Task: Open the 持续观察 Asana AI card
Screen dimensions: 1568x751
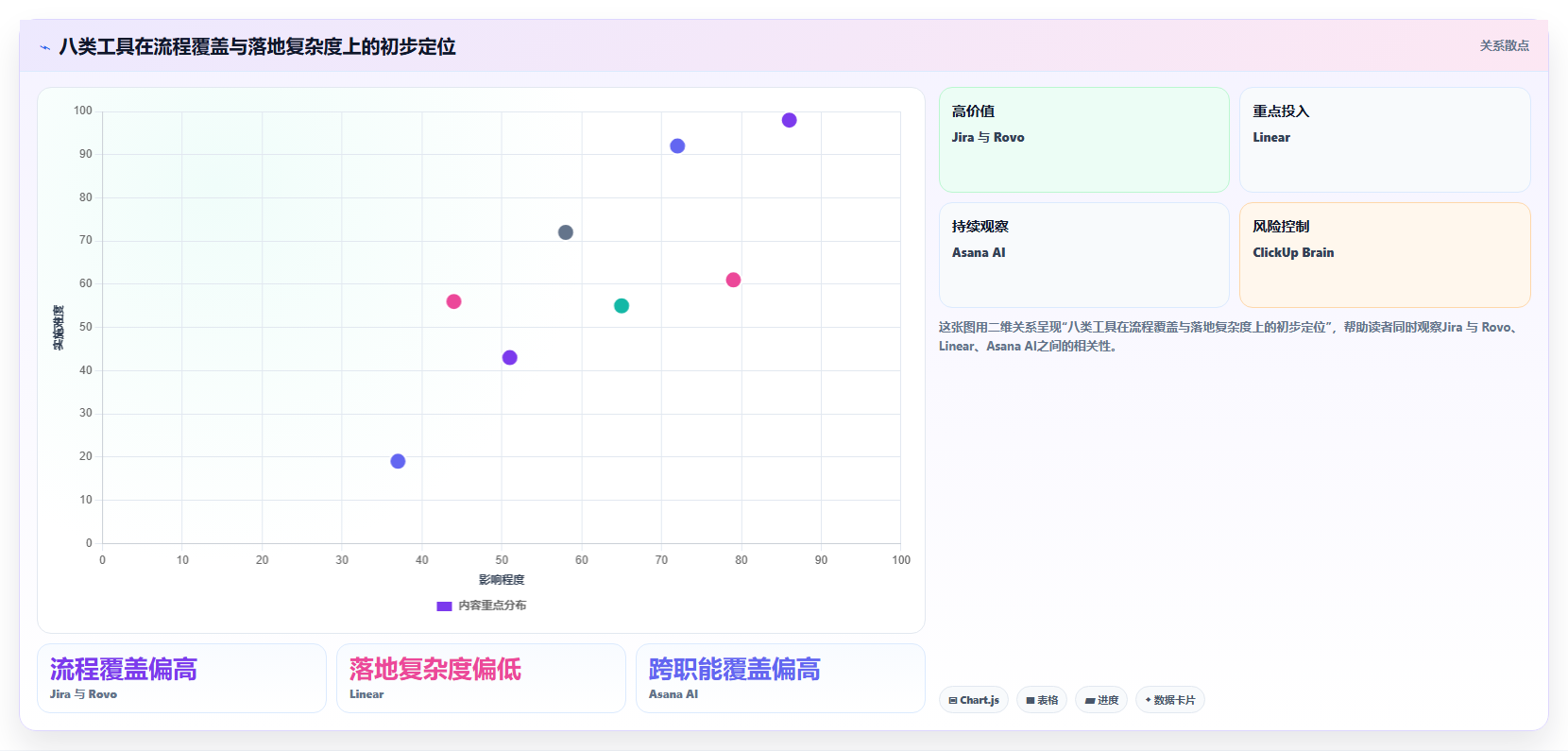Action: click(x=1083, y=255)
